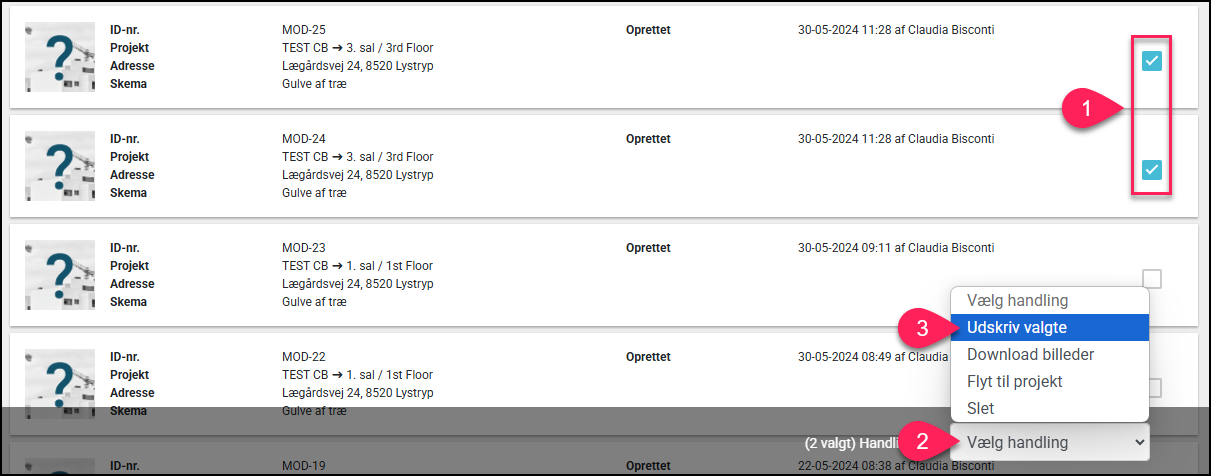Open the 'Vælg handling' dropdown at bottom

(x=1049, y=442)
